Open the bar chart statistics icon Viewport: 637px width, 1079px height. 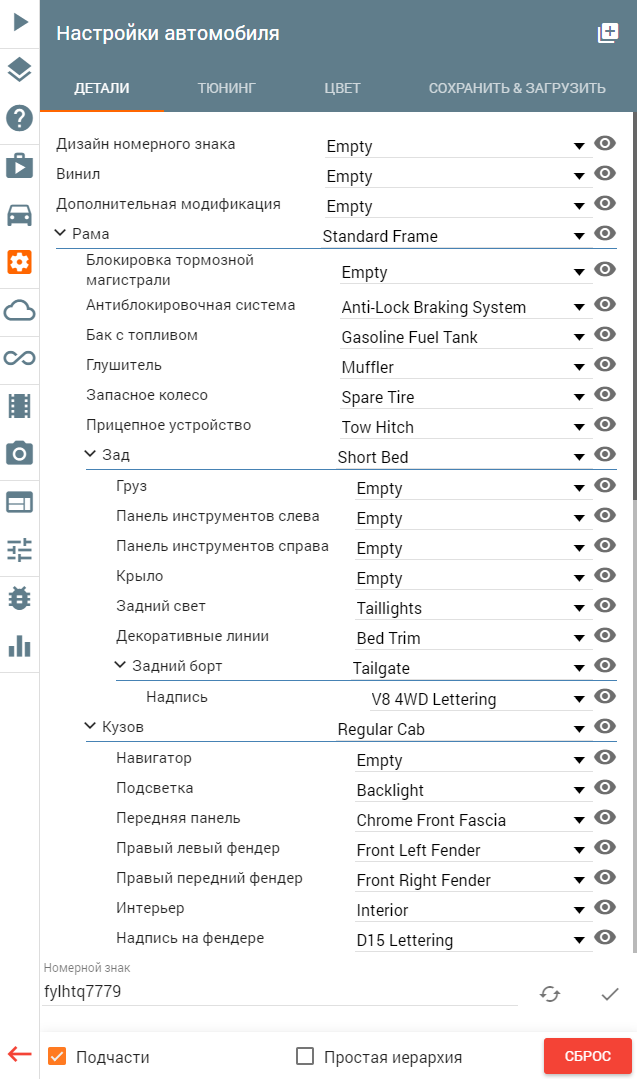[x=19, y=646]
